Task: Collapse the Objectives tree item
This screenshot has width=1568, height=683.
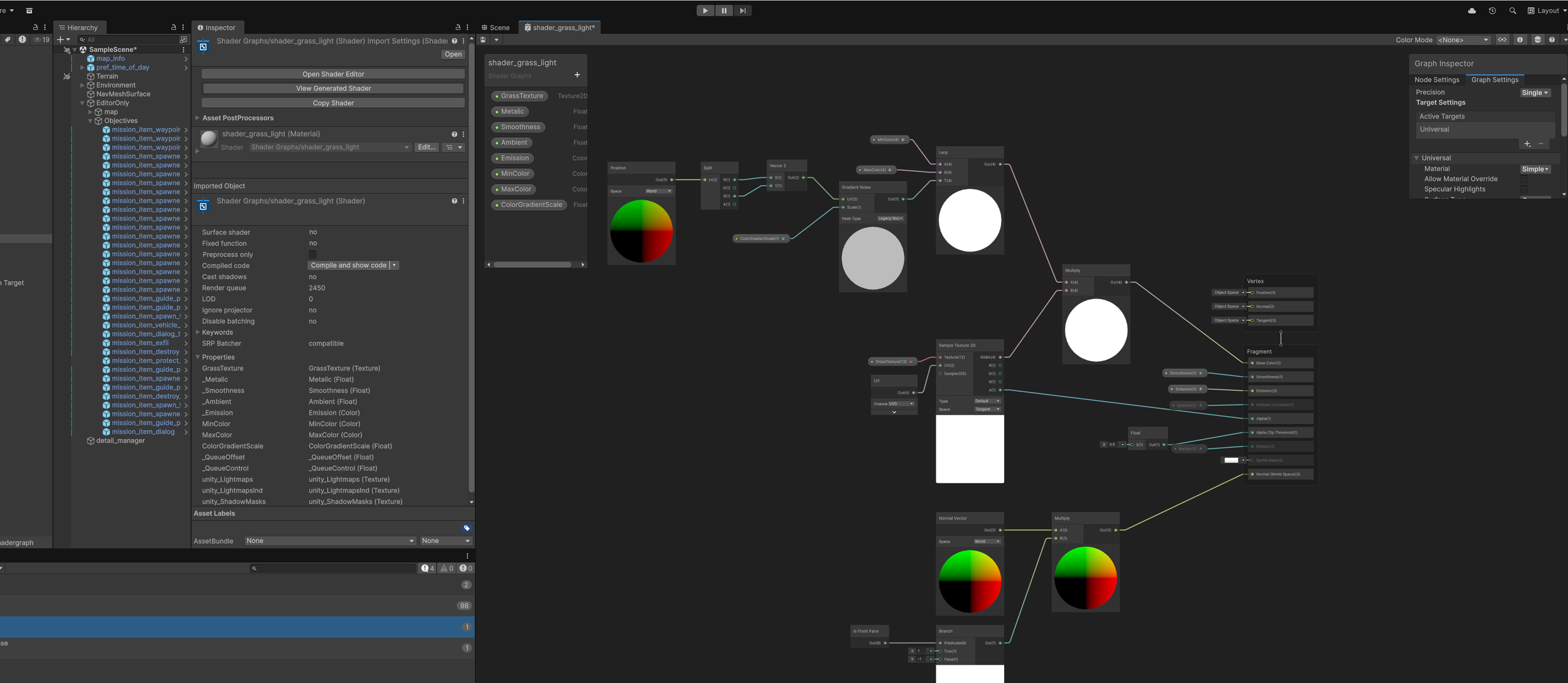Action: click(90, 121)
